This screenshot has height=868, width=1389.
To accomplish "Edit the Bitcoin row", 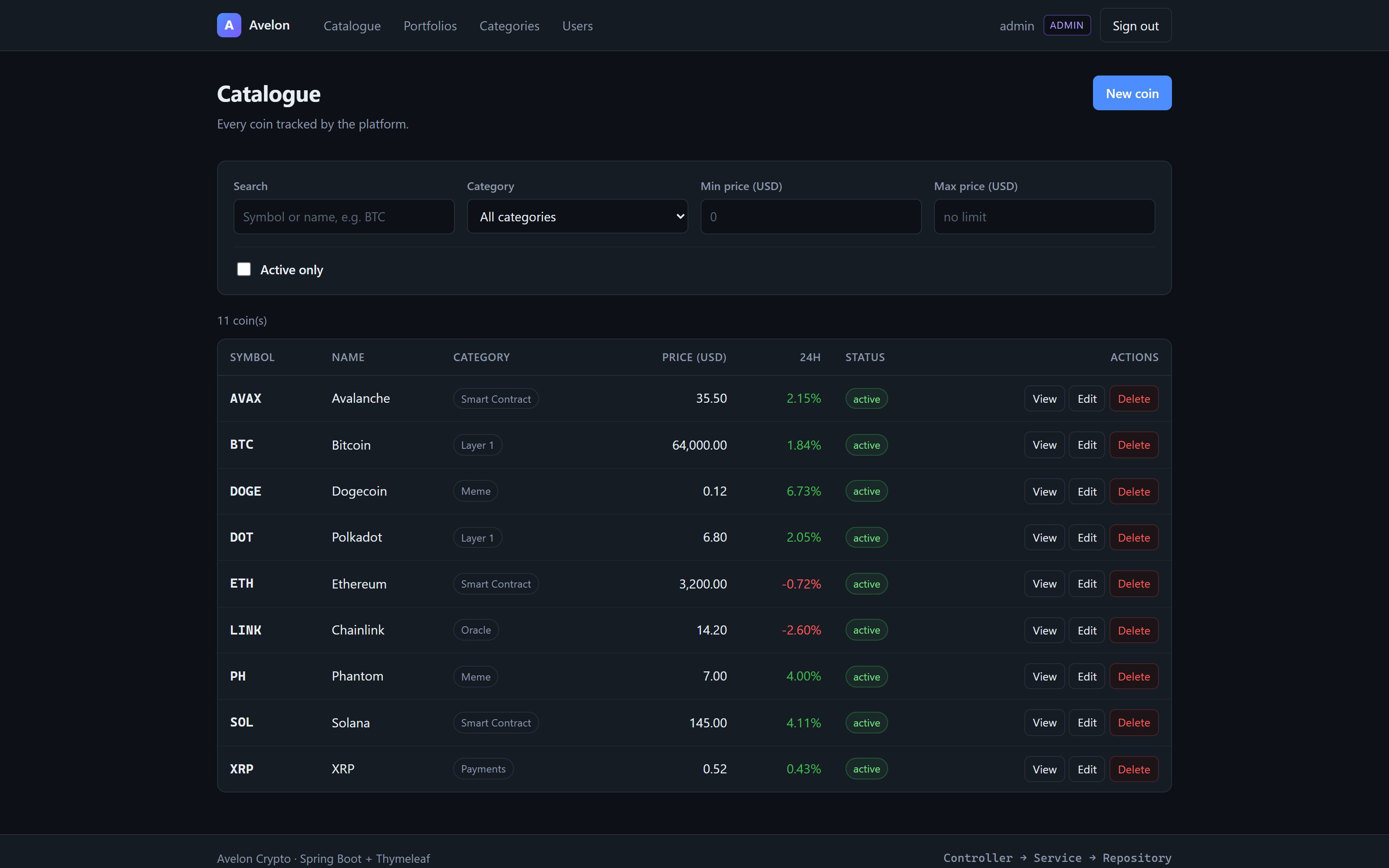I will [x=1086, y=445].
